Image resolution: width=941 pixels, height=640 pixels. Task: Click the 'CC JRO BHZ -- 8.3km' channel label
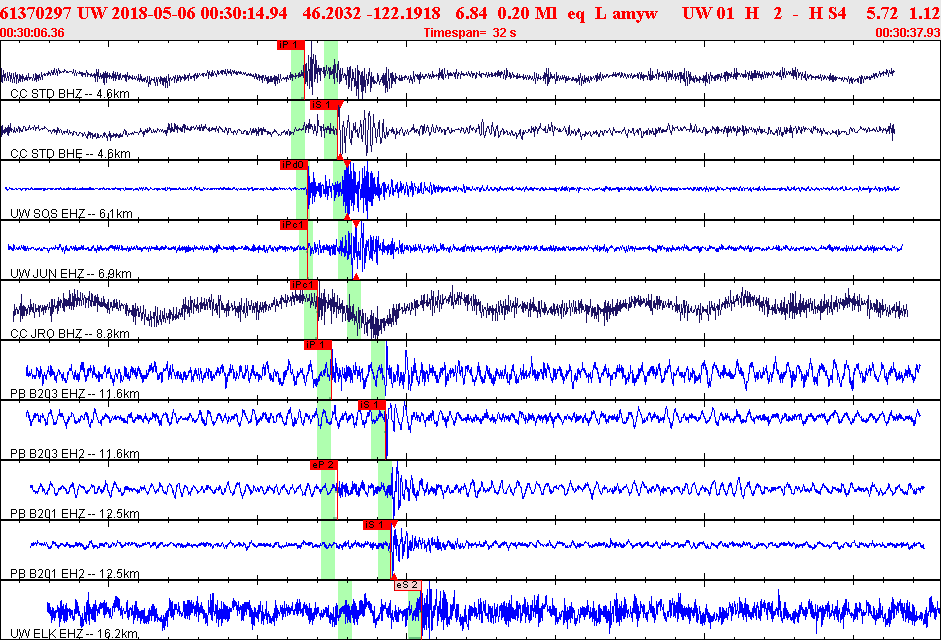point(70,334)
